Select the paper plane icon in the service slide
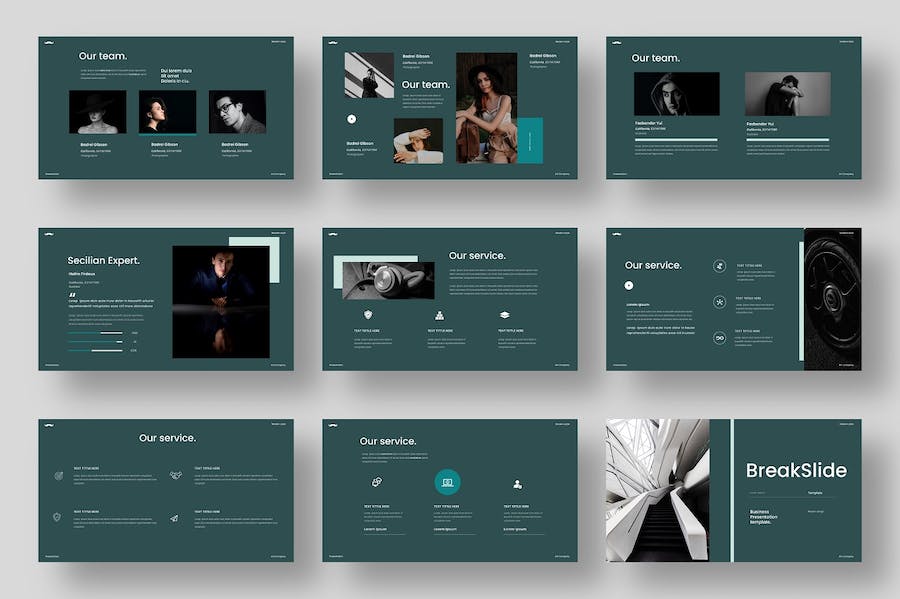 coord(174,518)
